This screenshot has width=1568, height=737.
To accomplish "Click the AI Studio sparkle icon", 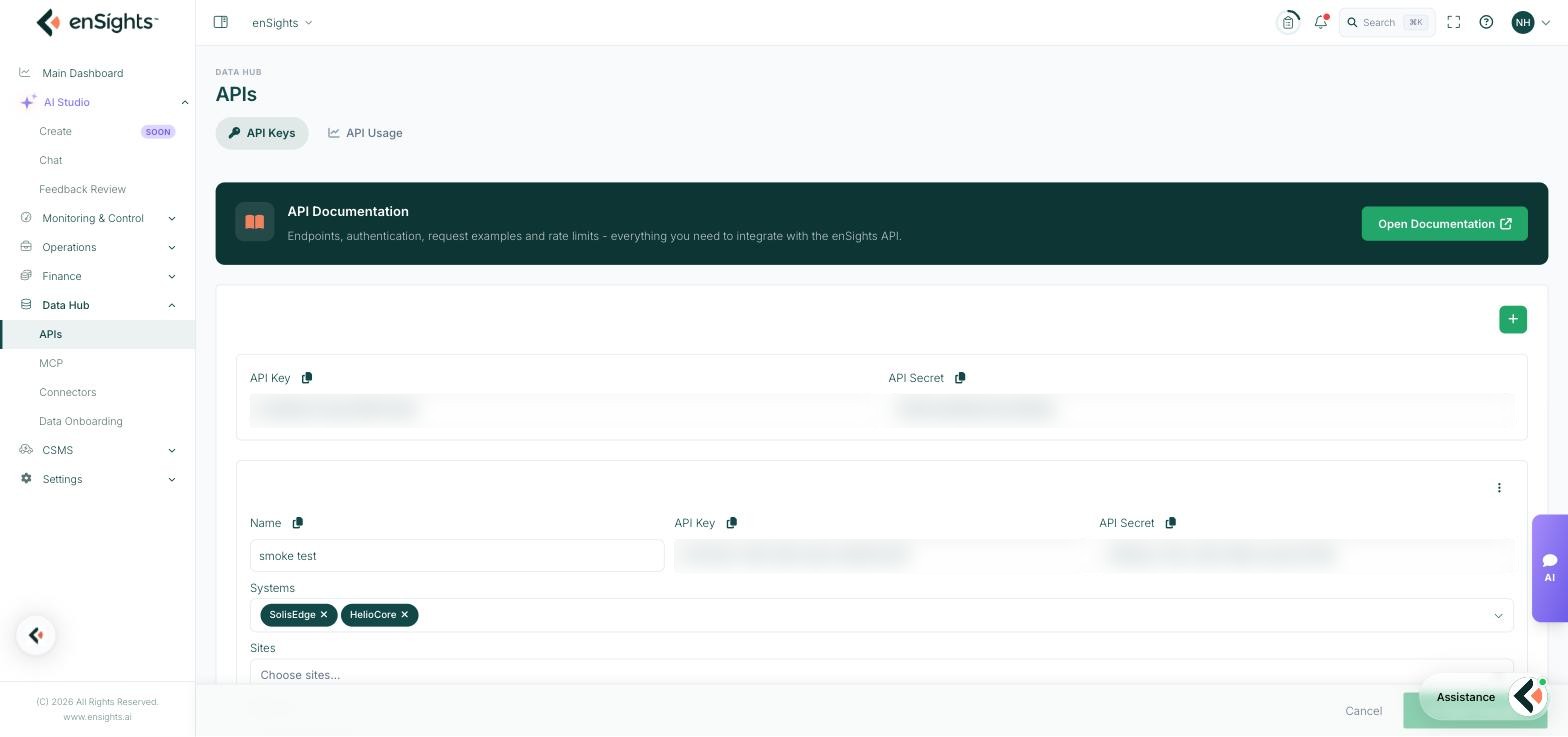I will pyautogui.click(x=28, y=102).
